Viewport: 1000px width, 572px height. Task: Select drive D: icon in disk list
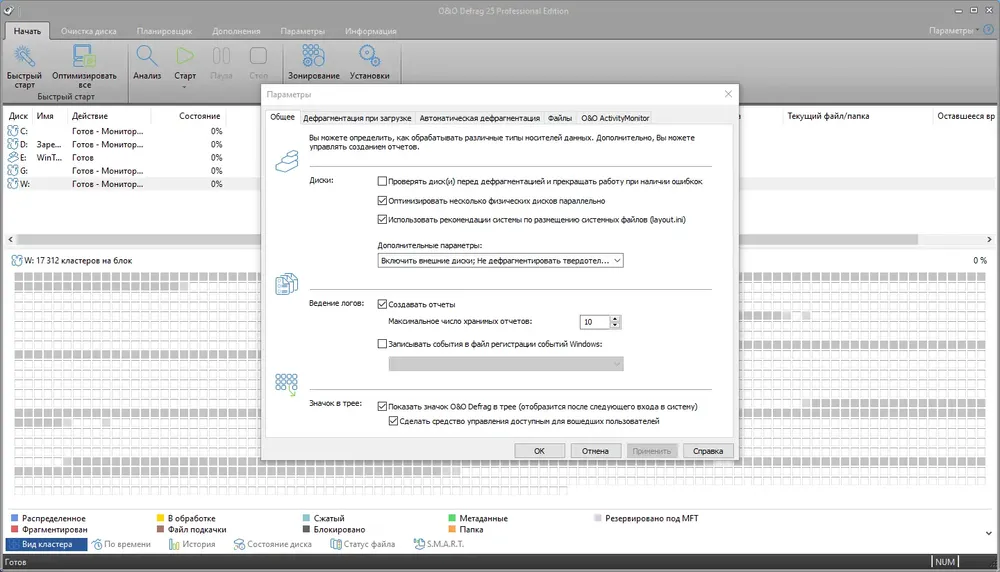click(13, 144)
